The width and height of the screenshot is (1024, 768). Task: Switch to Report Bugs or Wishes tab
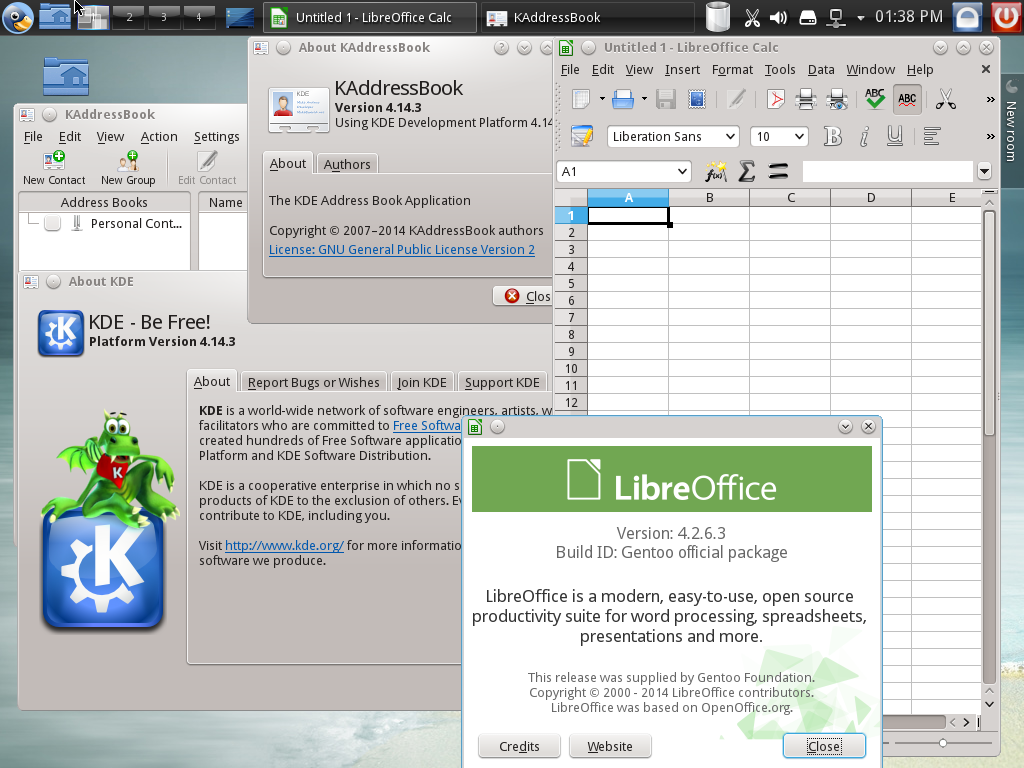pyautogui.click(x=313, y=383)
